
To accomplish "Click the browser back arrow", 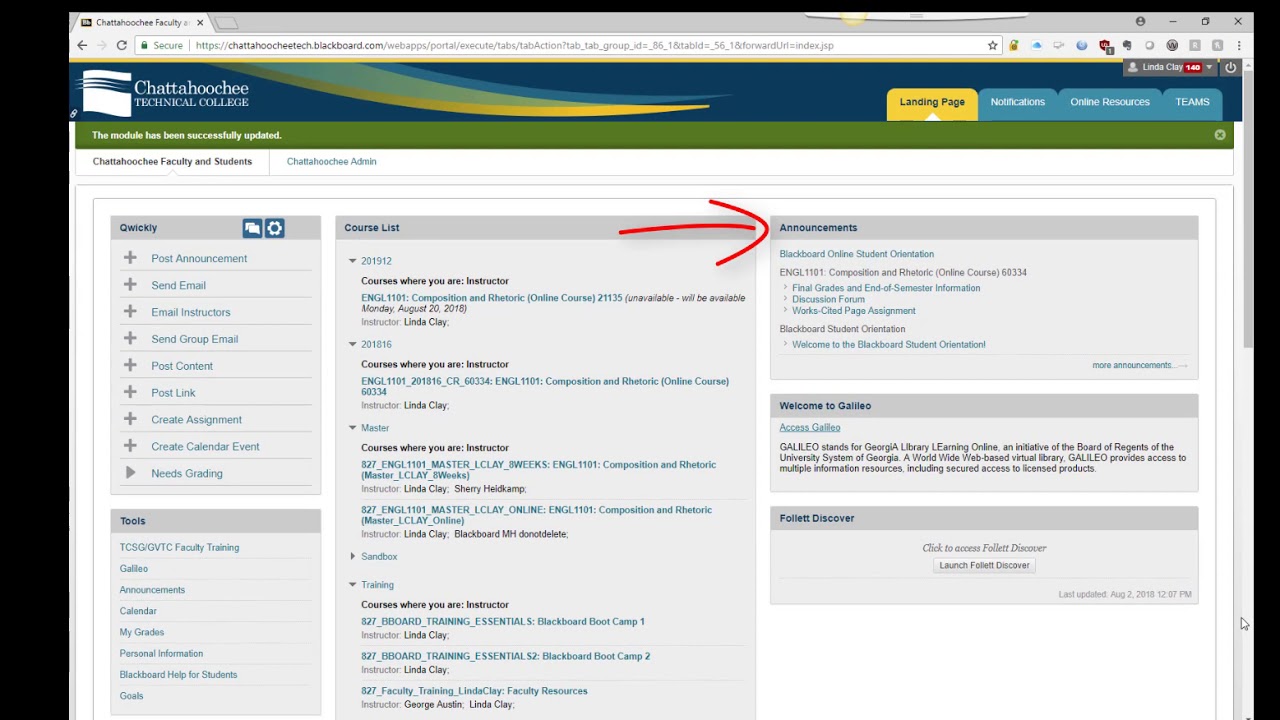I will (x=83, y=45).
